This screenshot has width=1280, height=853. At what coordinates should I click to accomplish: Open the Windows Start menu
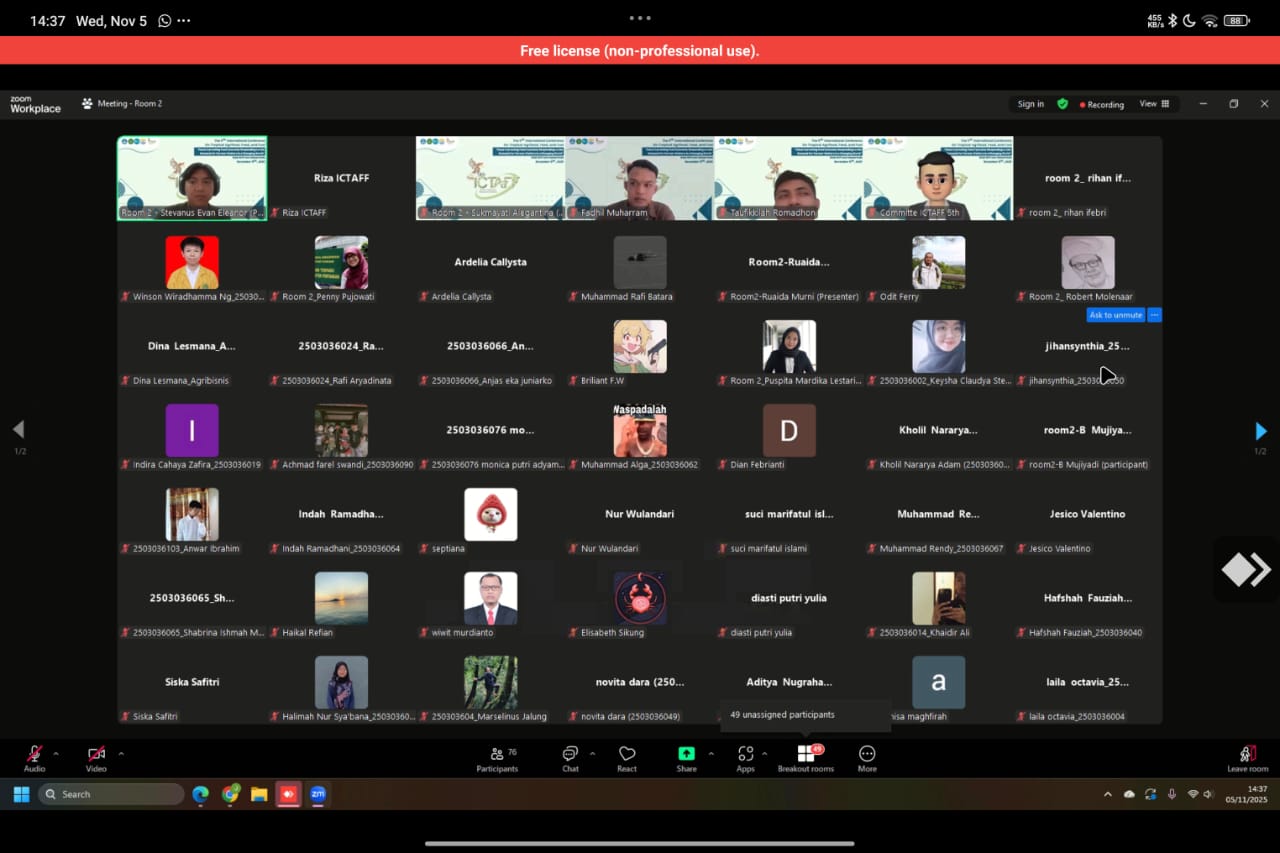(x=21, y=794)
